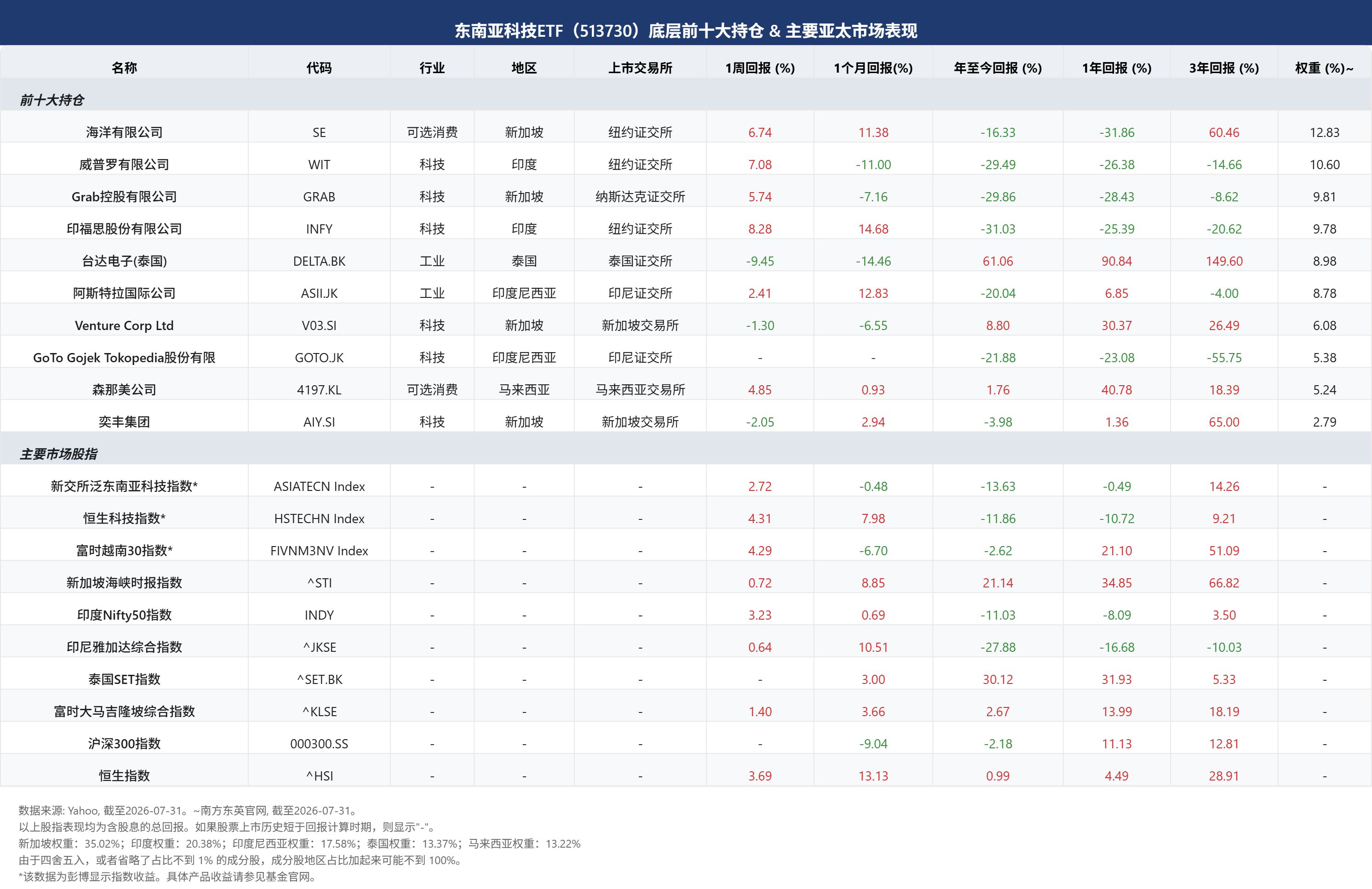The height and width of the screenshot is (889, 1372).
Task: Click the 地区 column header
Action: [524, 68]
